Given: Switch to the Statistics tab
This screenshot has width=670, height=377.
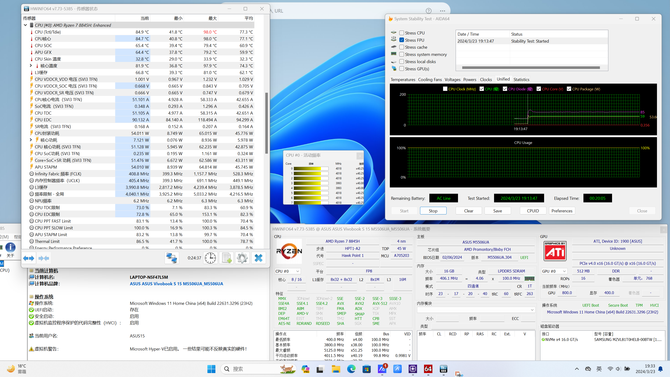Looking at the screenshot, I should pos(521,80).
